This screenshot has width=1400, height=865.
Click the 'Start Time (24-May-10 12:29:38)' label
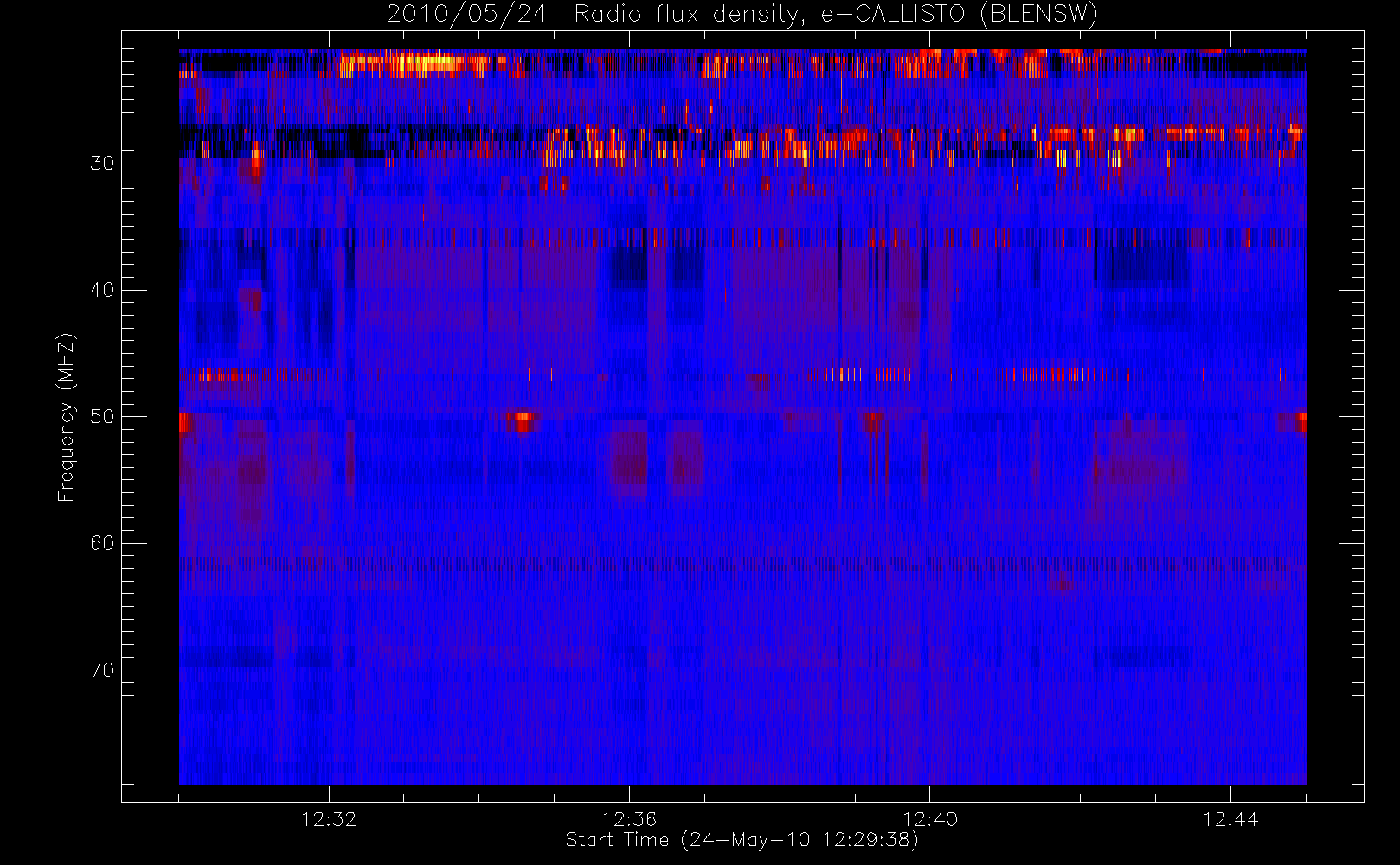pos(742,840)
